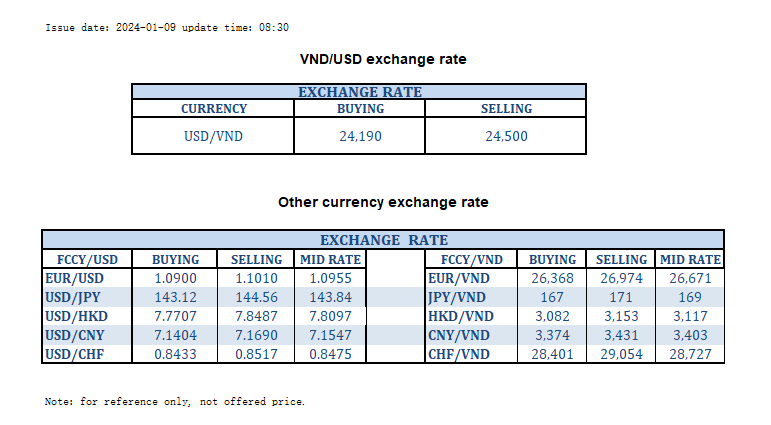This screenshot has width=771, height=425.
Task: Select the HKD/VND selling value 3,153
Action: coord(619,316)
